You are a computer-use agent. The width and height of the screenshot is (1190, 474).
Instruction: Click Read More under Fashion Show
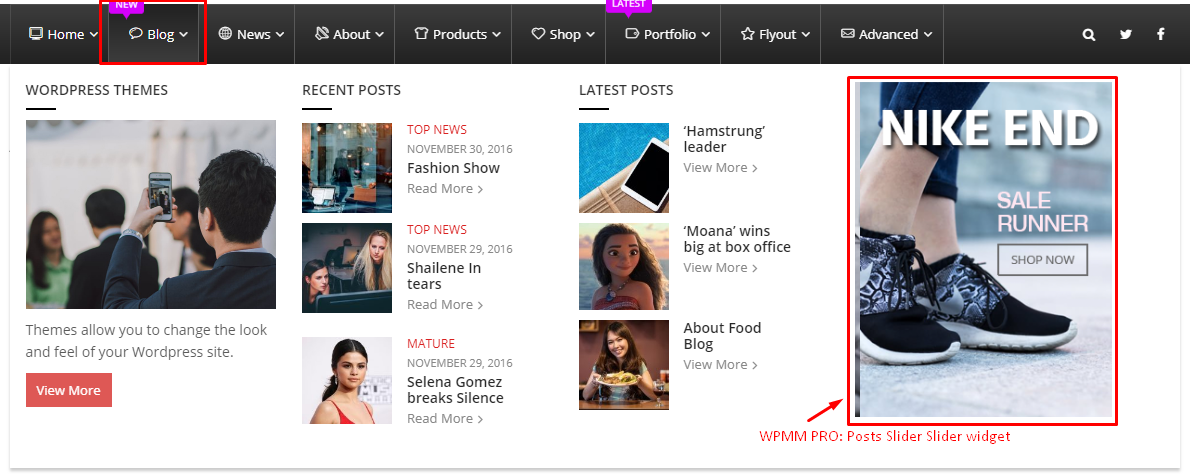pos(445,189)
